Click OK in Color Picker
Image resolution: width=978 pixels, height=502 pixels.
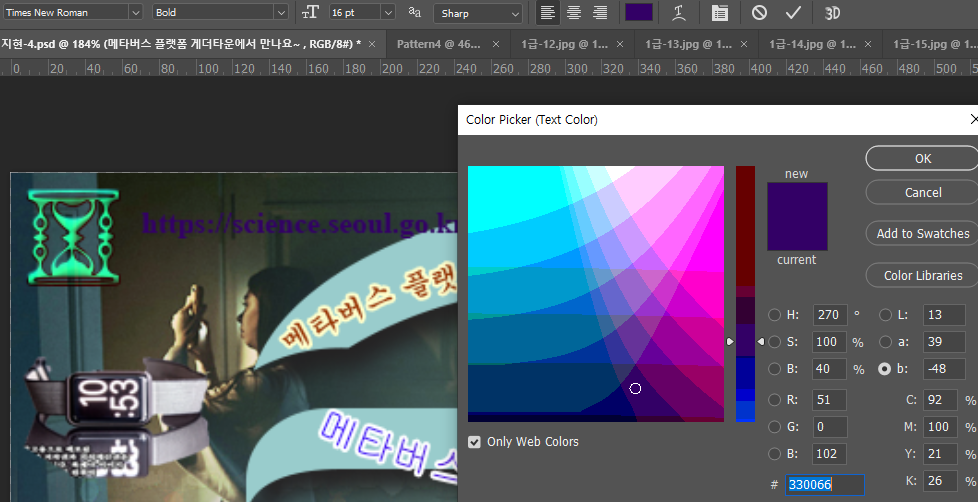click(x=922, y=158)
